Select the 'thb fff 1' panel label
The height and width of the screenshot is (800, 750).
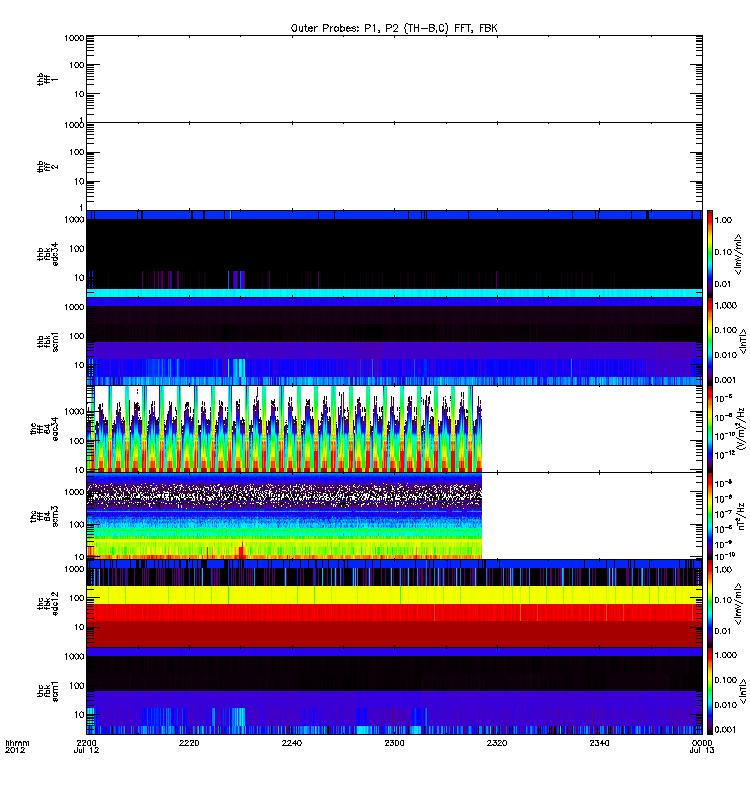click(x=47, y=79)
